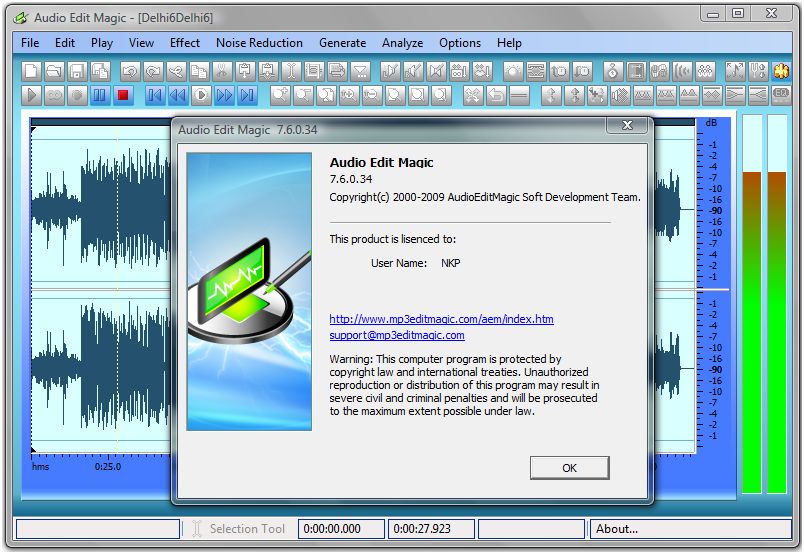Open the Edit menu
This screenshot has width=804, height=554.
pyautogui.click(x=65, y=43)
